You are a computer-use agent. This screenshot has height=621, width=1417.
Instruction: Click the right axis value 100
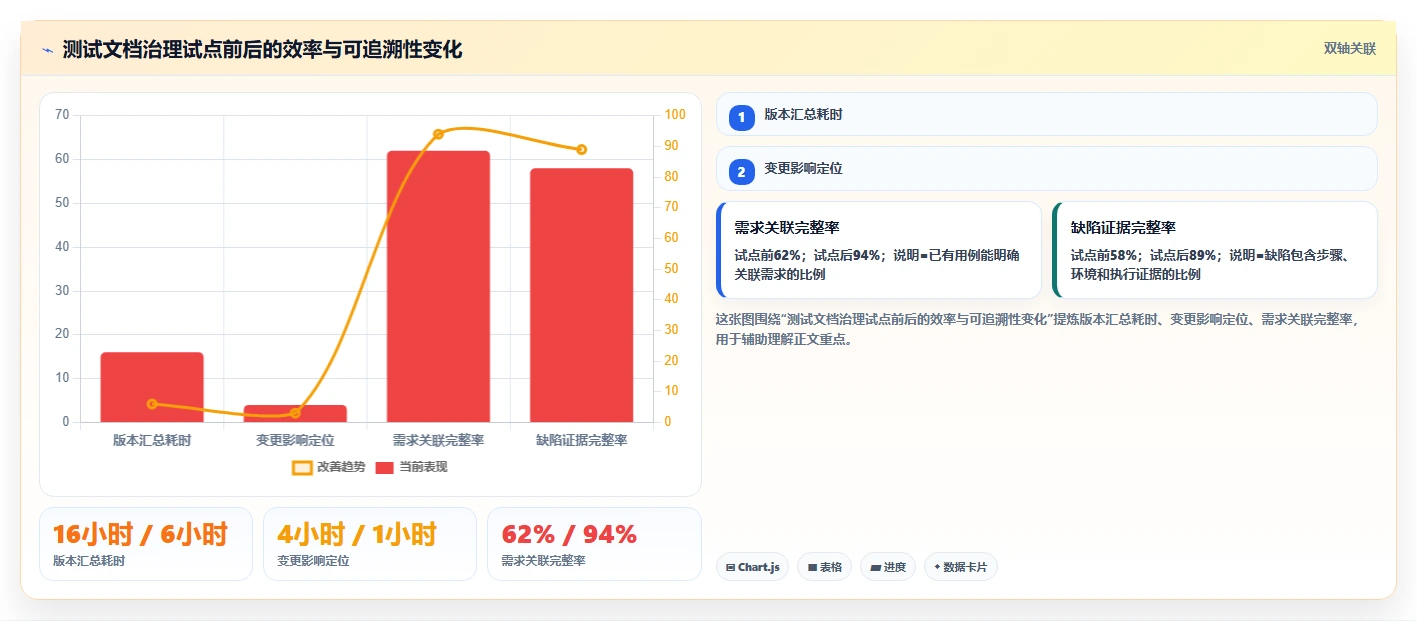pos(676,115)
